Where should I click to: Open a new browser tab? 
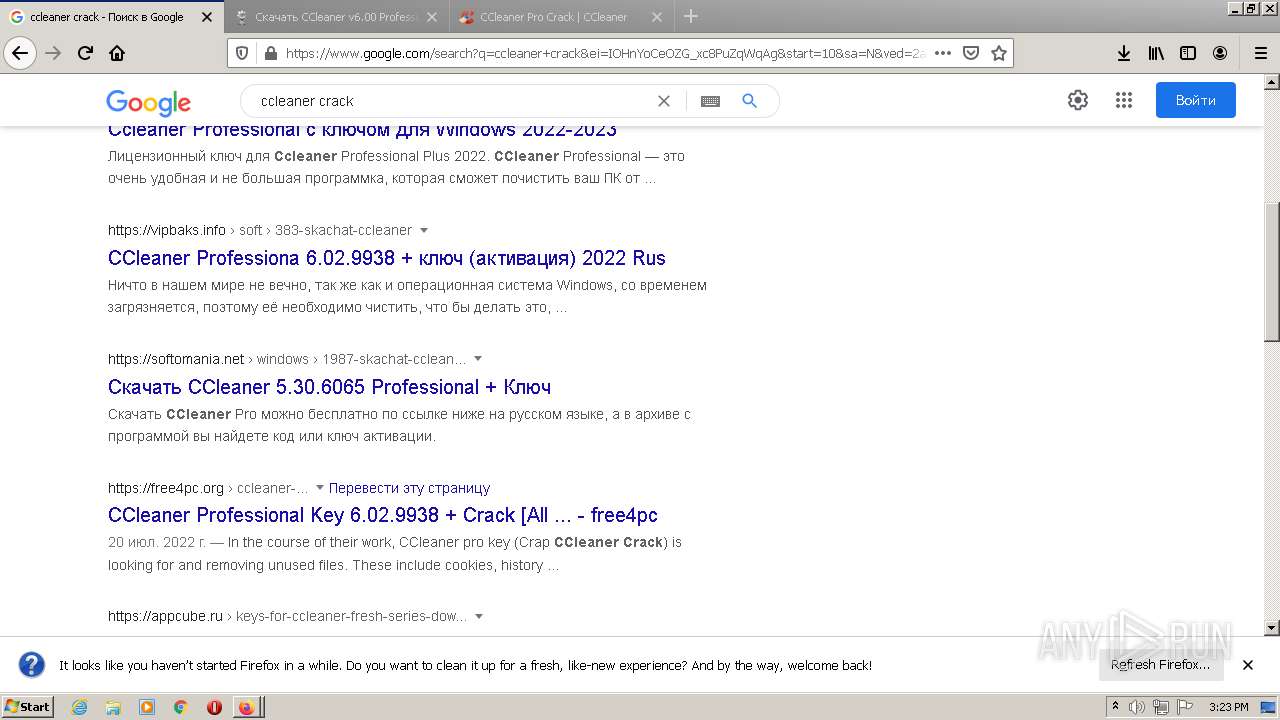(691, 16)
